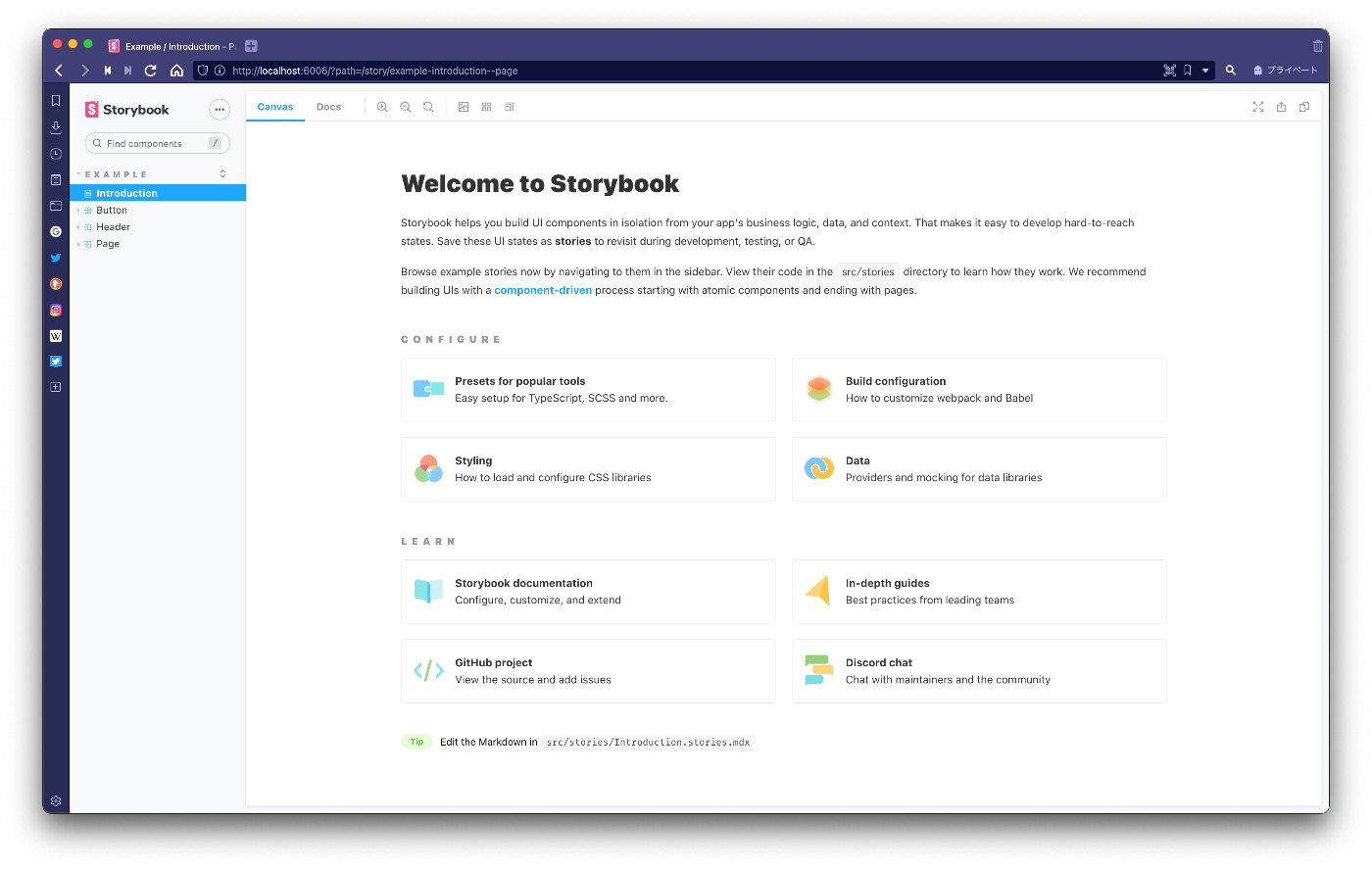Expand the Page component tree arrow
The height and width of the screenshot is (870, 1372).
coord(78,244)
